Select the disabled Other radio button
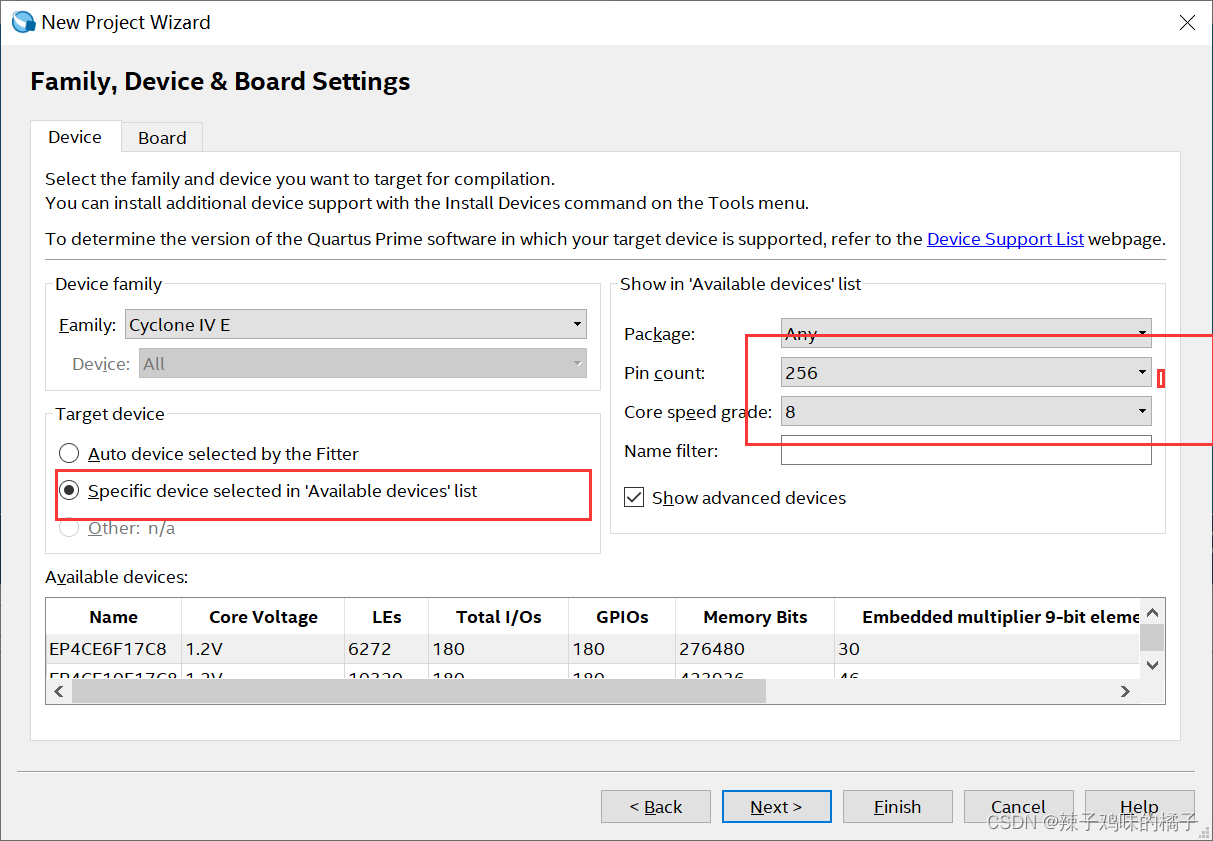 click(x=69, y=528)
